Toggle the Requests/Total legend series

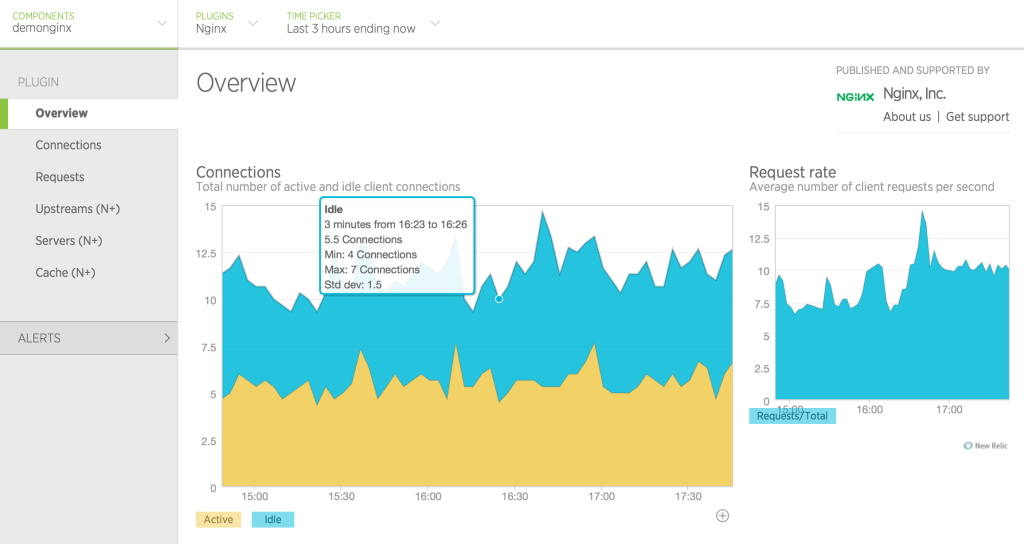point(792,416)
